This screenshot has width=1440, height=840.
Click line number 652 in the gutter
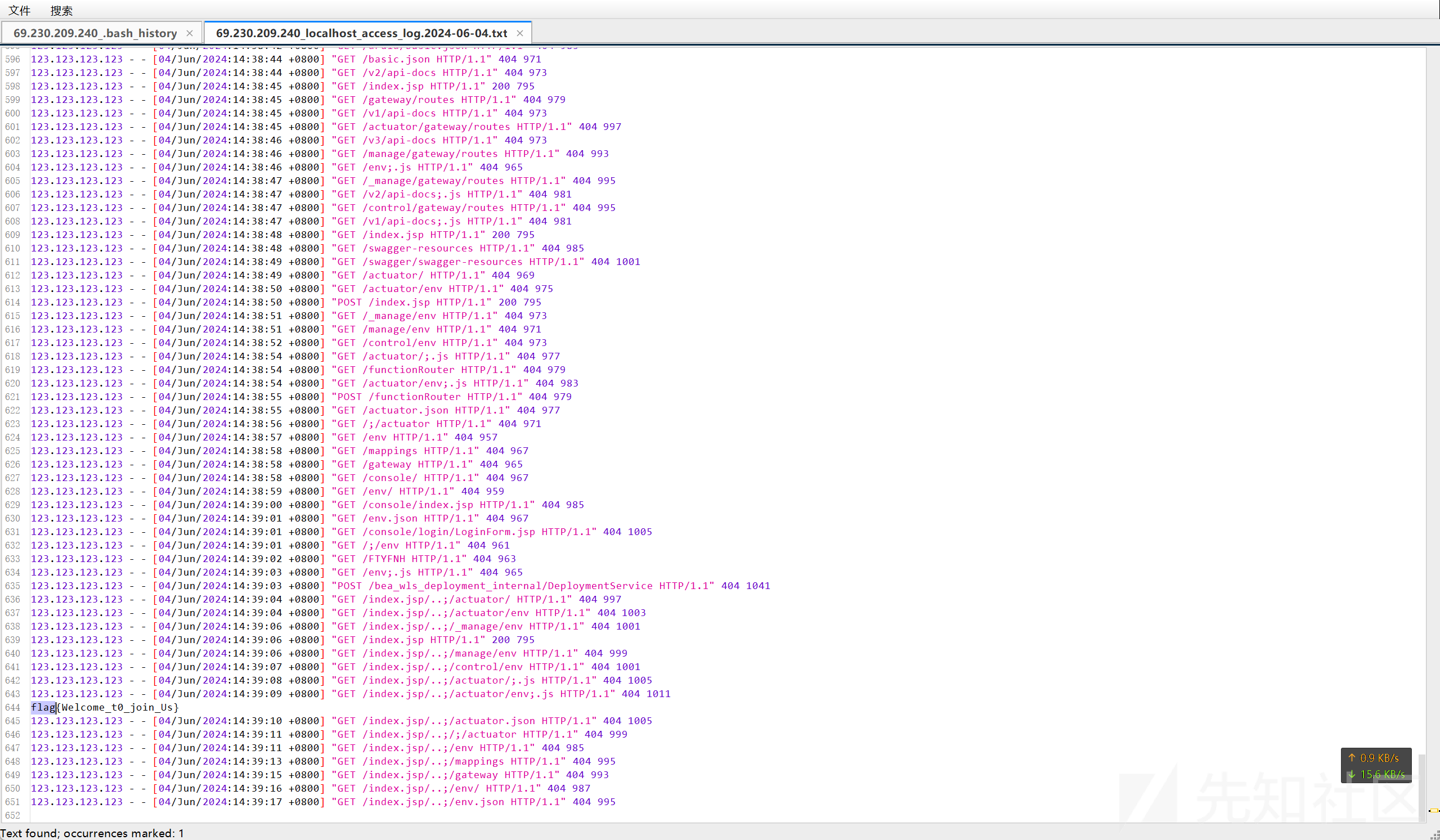click(12, 815)
